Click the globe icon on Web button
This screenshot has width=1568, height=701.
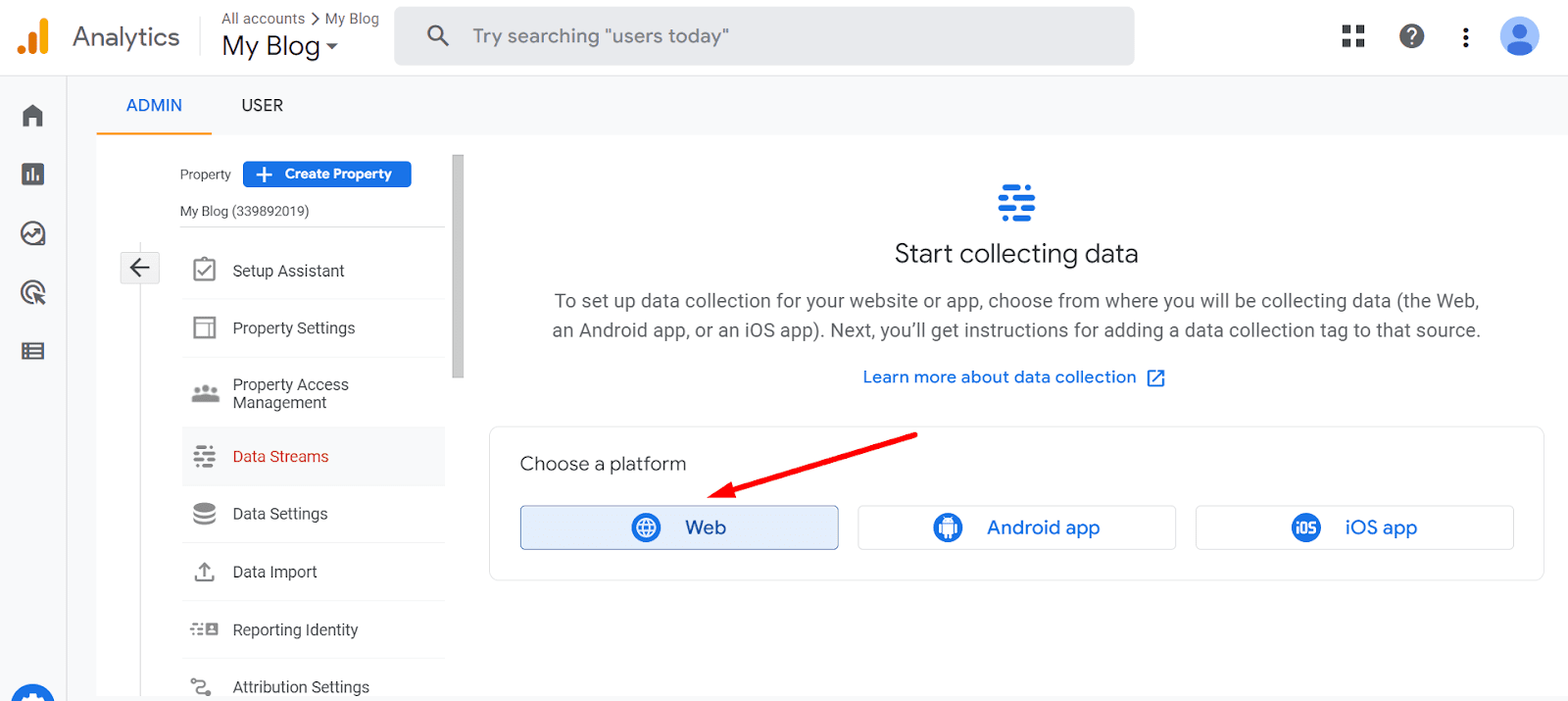pyautogui.click(x=646, y=527)
